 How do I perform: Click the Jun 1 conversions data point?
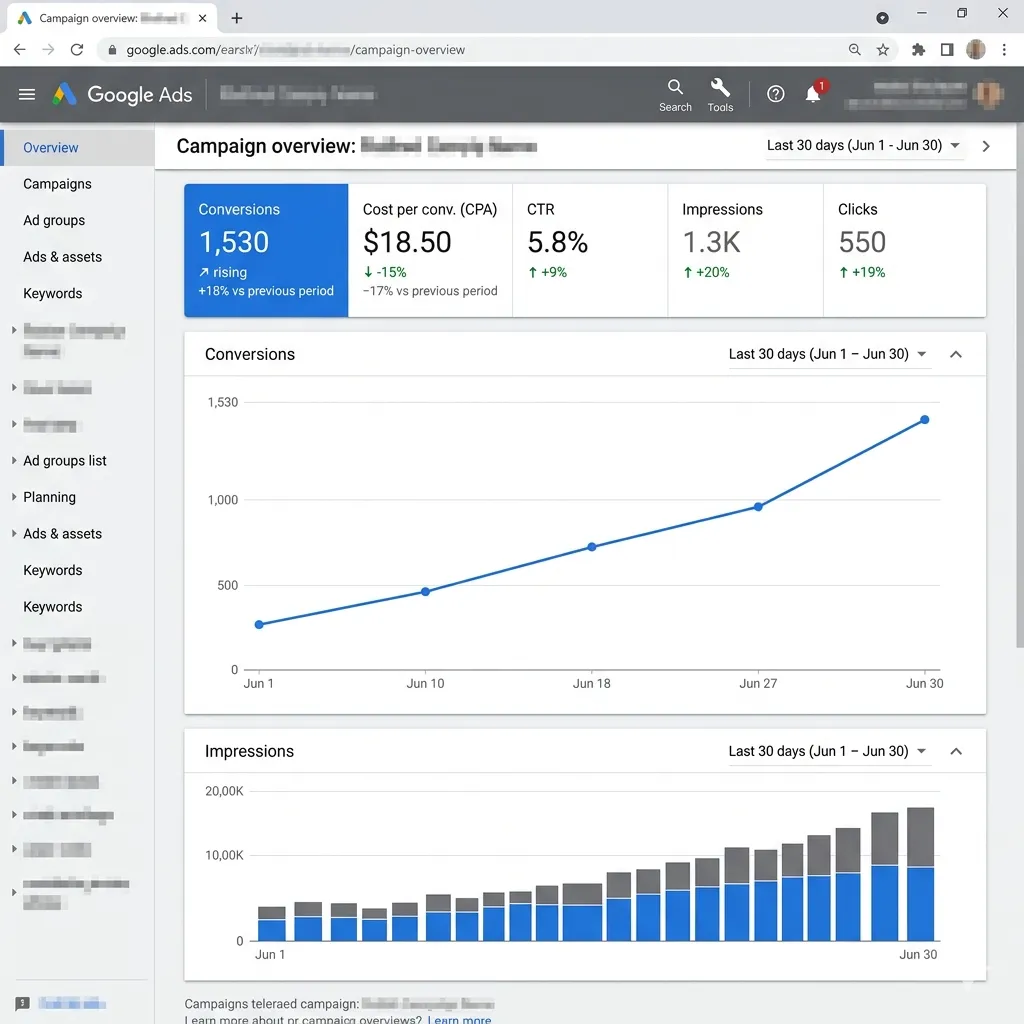tap(259, 625)
